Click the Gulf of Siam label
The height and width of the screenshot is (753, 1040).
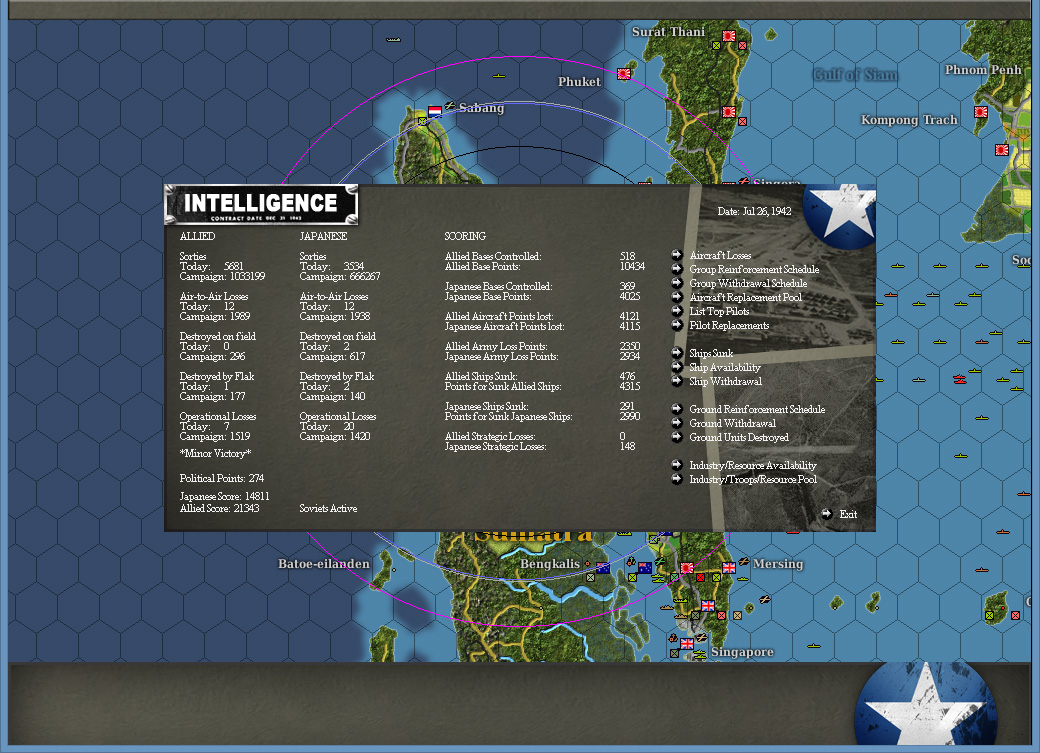point(855,74)
